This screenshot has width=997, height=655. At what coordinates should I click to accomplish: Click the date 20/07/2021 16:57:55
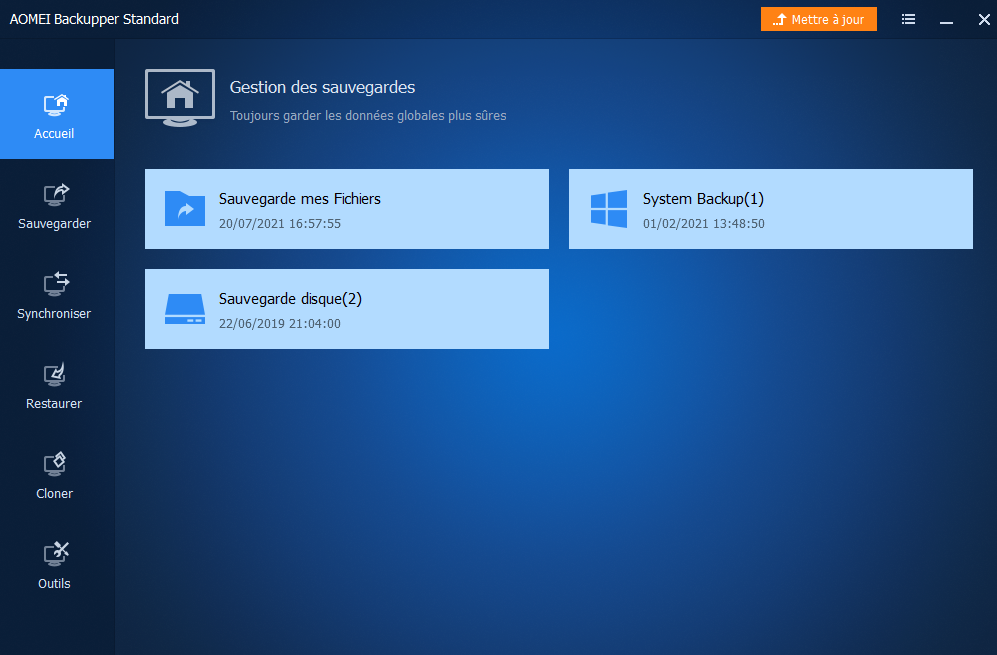pyautogui.click(x=280, y=224)
